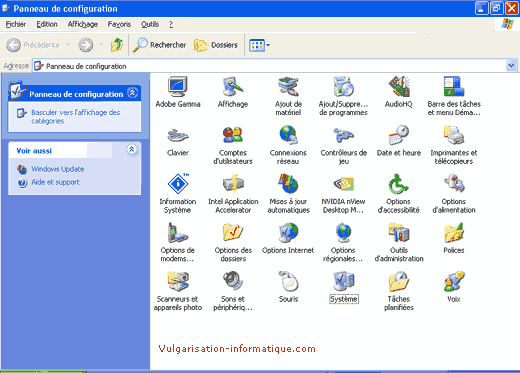Open Connexions réseau icon
Viewport: 520px width, 373px height.
click(288, 136)
